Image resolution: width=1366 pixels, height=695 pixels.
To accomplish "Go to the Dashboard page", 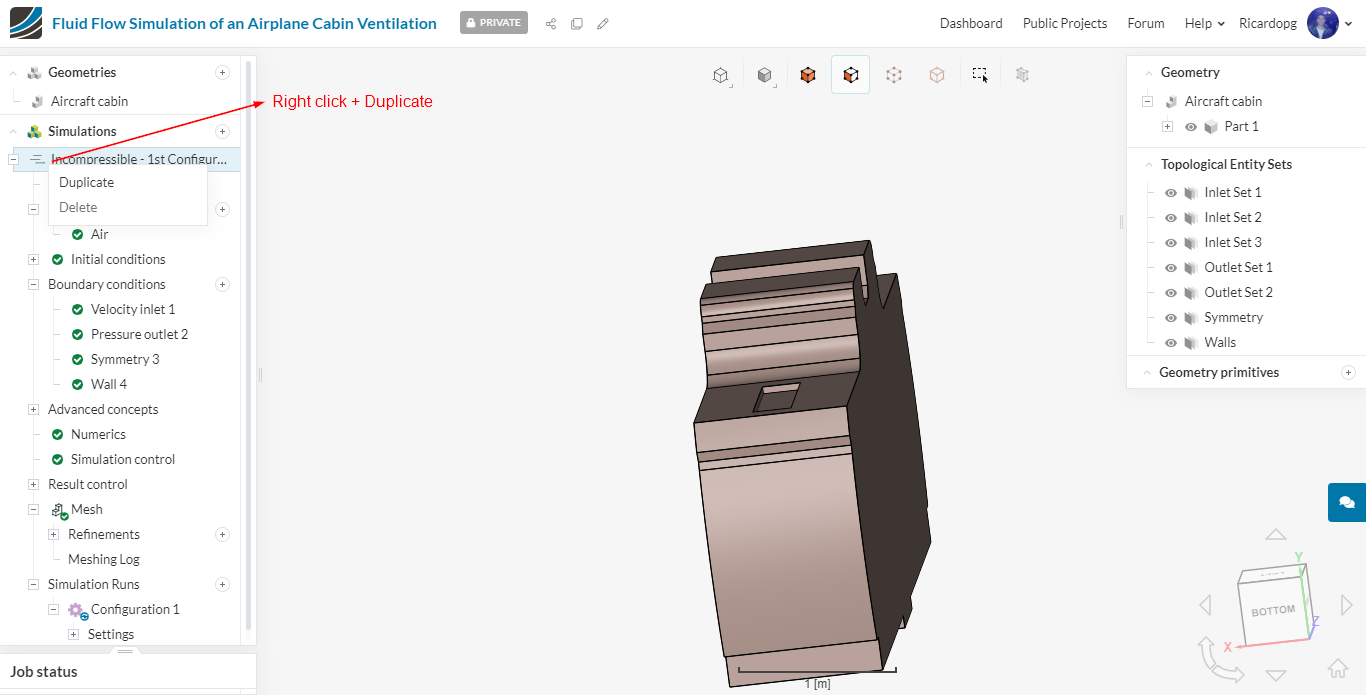I will pyautogui.click(x=970, y=23).
